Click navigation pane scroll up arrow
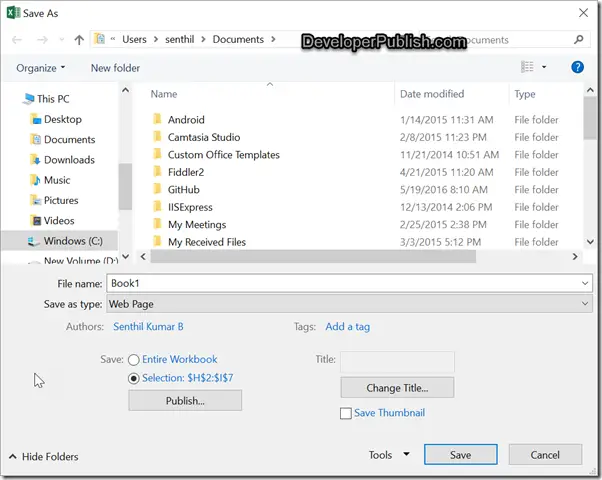This screenshot has width=602, height=480. (x=126, y=91)
